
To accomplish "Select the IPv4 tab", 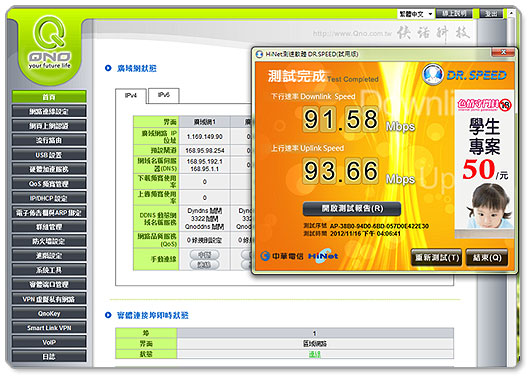I will click(131, 96).
